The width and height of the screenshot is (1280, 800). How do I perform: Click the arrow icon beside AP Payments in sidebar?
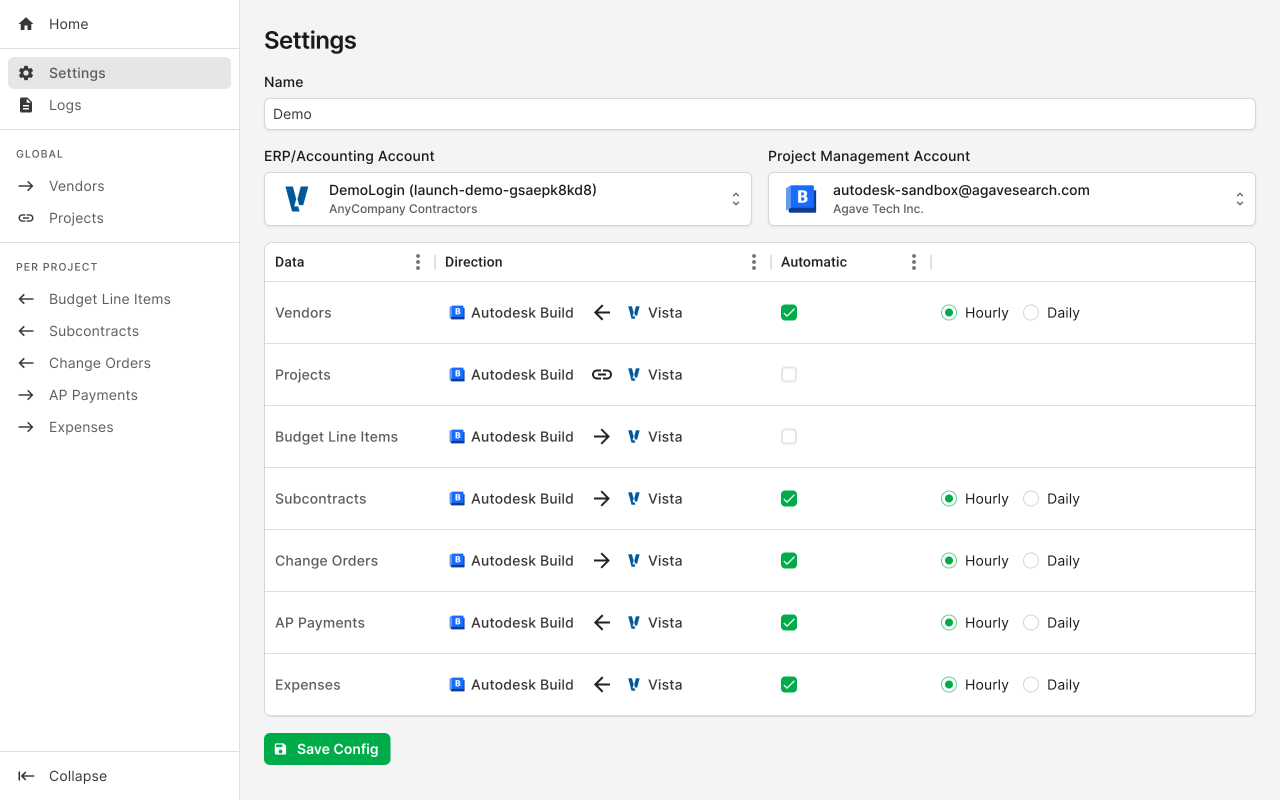[26, 395]
